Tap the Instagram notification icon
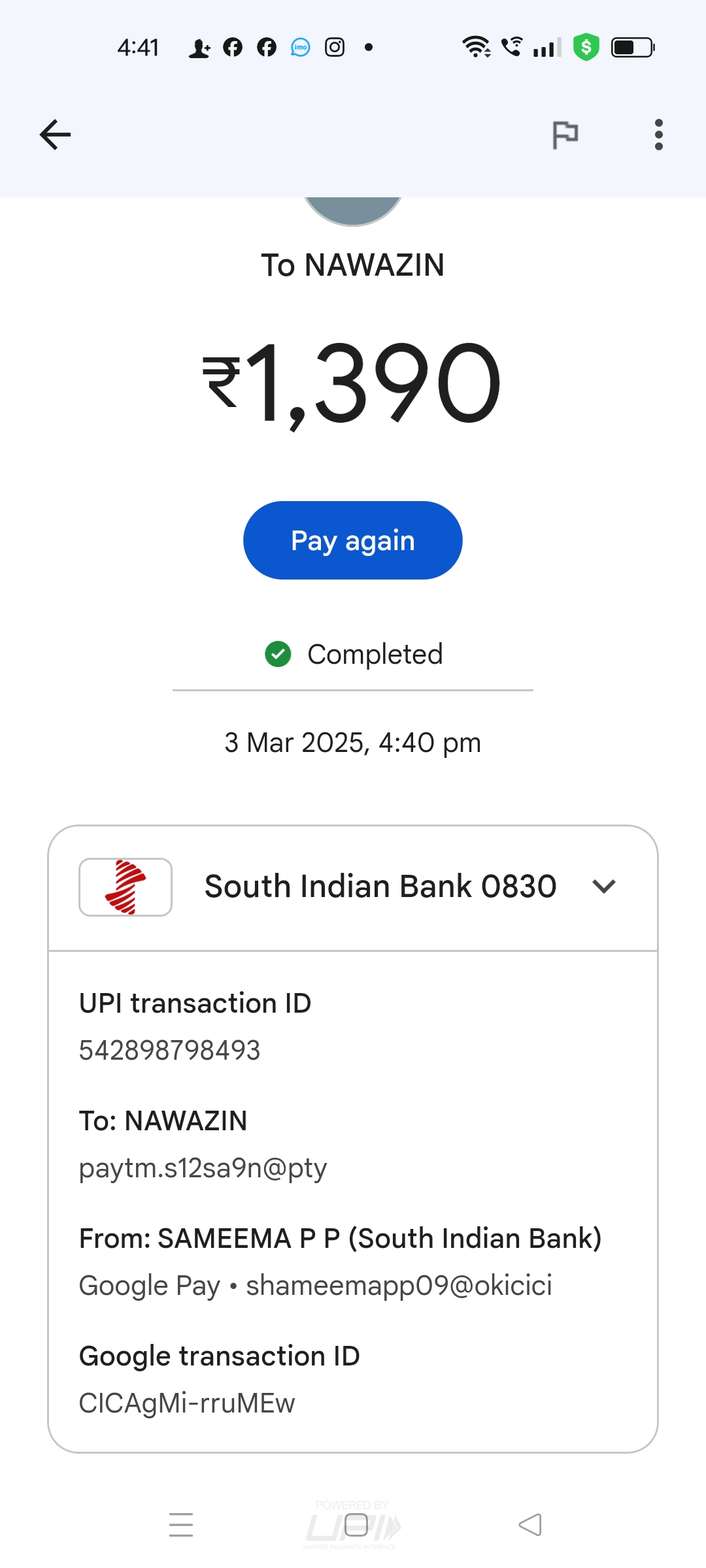 point(335,47)
